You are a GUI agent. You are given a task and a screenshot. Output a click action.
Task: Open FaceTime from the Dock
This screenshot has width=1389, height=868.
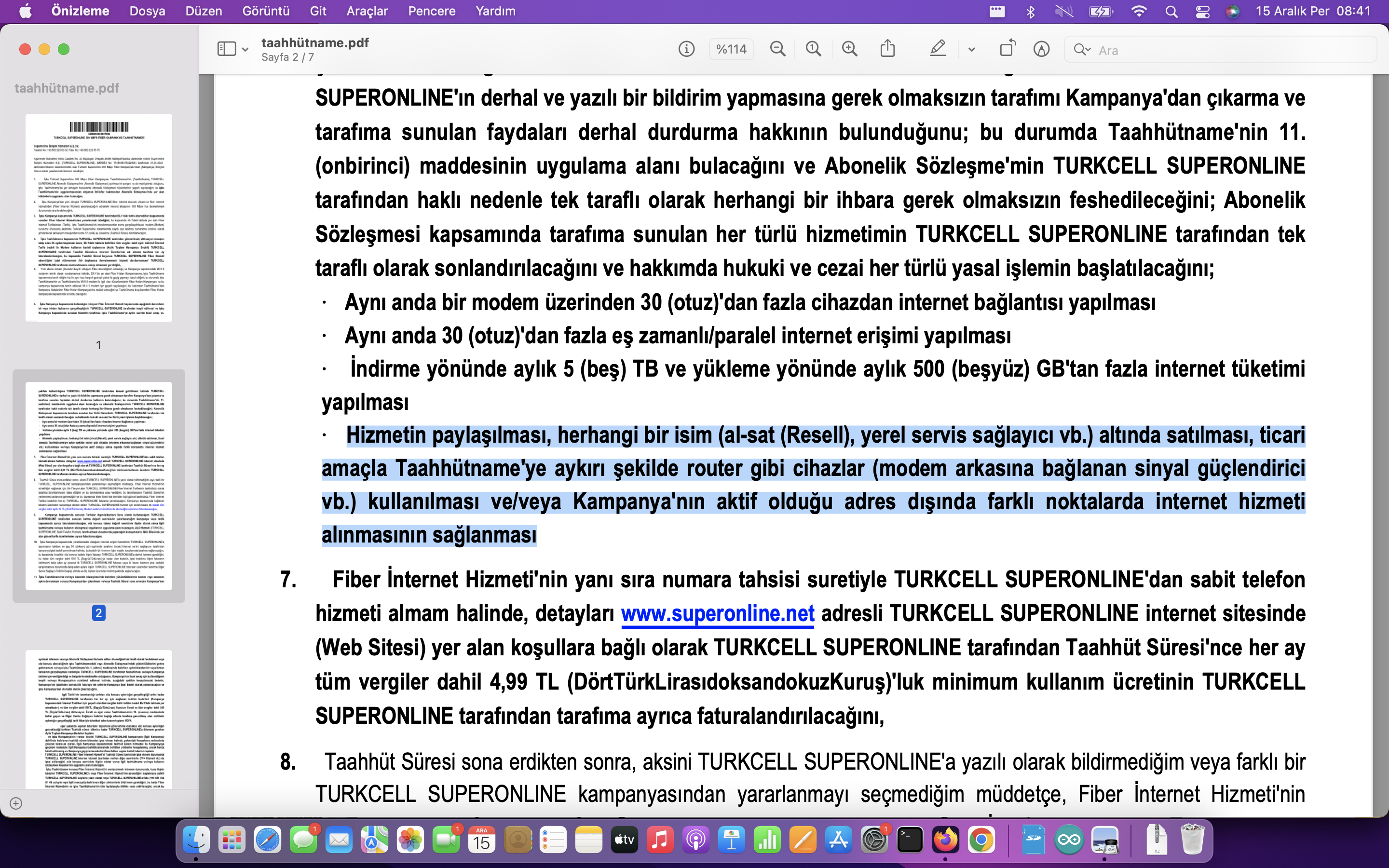click(446, 840)
